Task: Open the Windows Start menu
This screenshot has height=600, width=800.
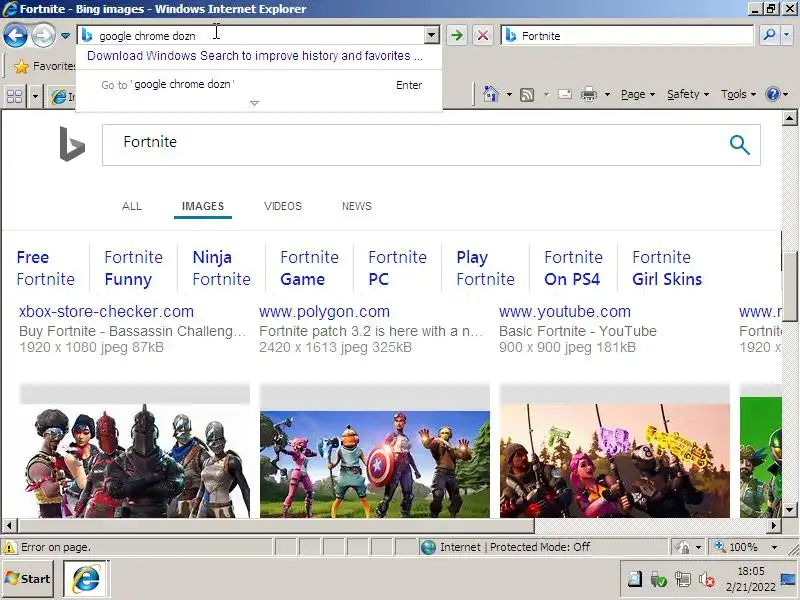Action: tap(28, 579)
